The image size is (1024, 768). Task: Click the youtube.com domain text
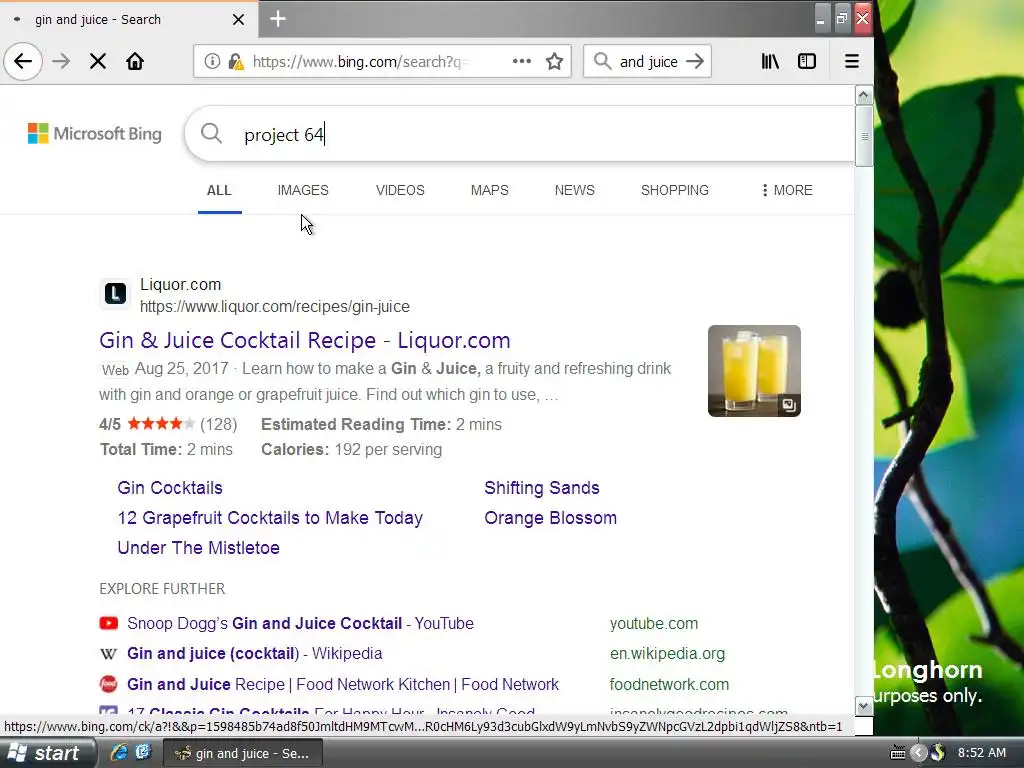(654, 624)
